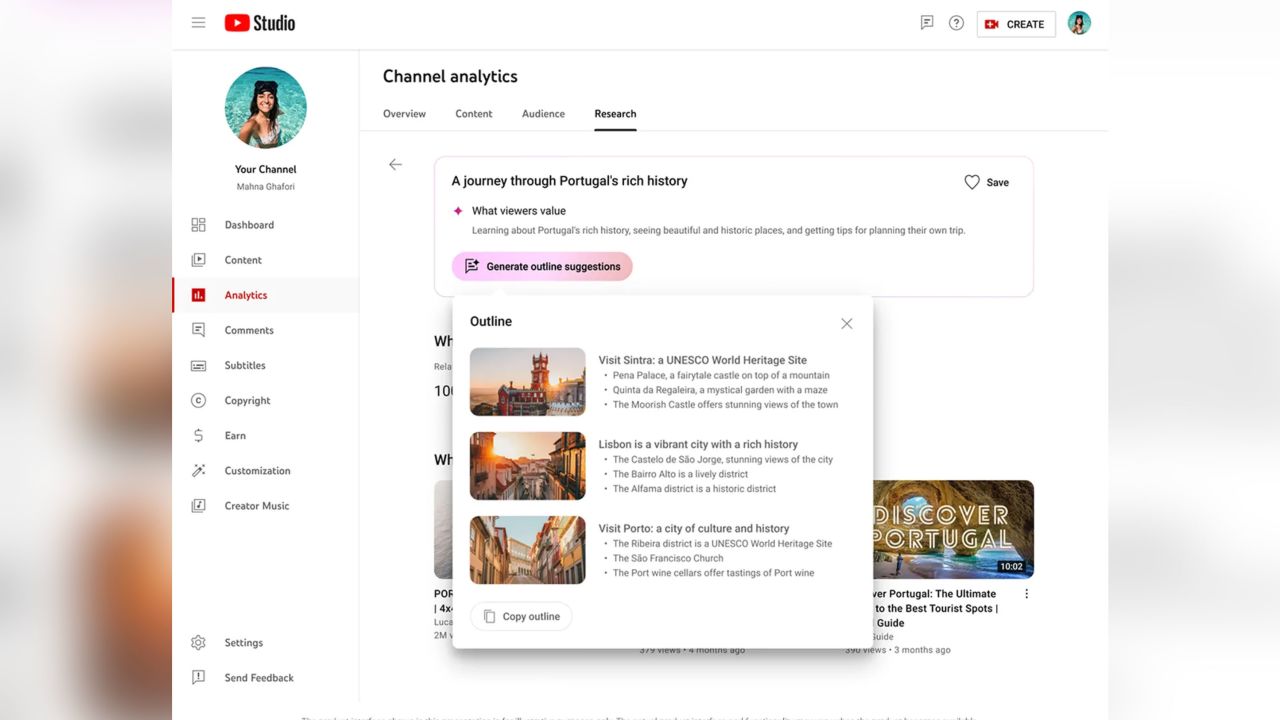
Task: Click the Sintra castle thumbnail in the outline
Action: pos(527,381)
